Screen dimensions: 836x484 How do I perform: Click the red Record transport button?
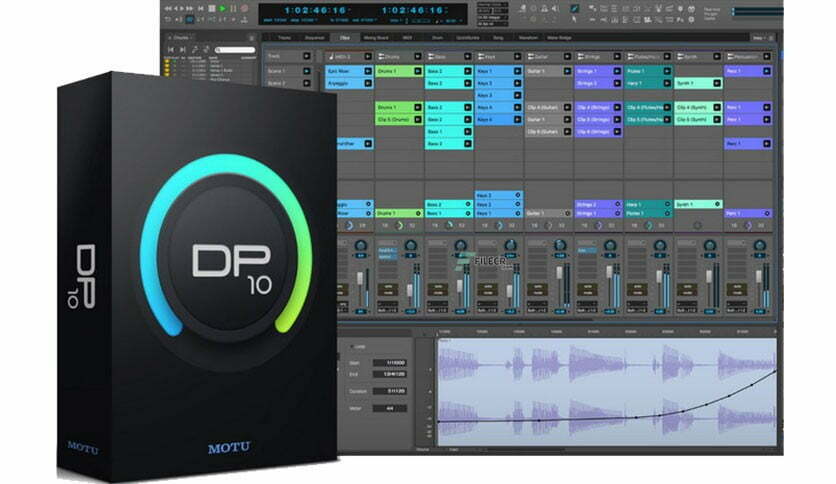245,9
